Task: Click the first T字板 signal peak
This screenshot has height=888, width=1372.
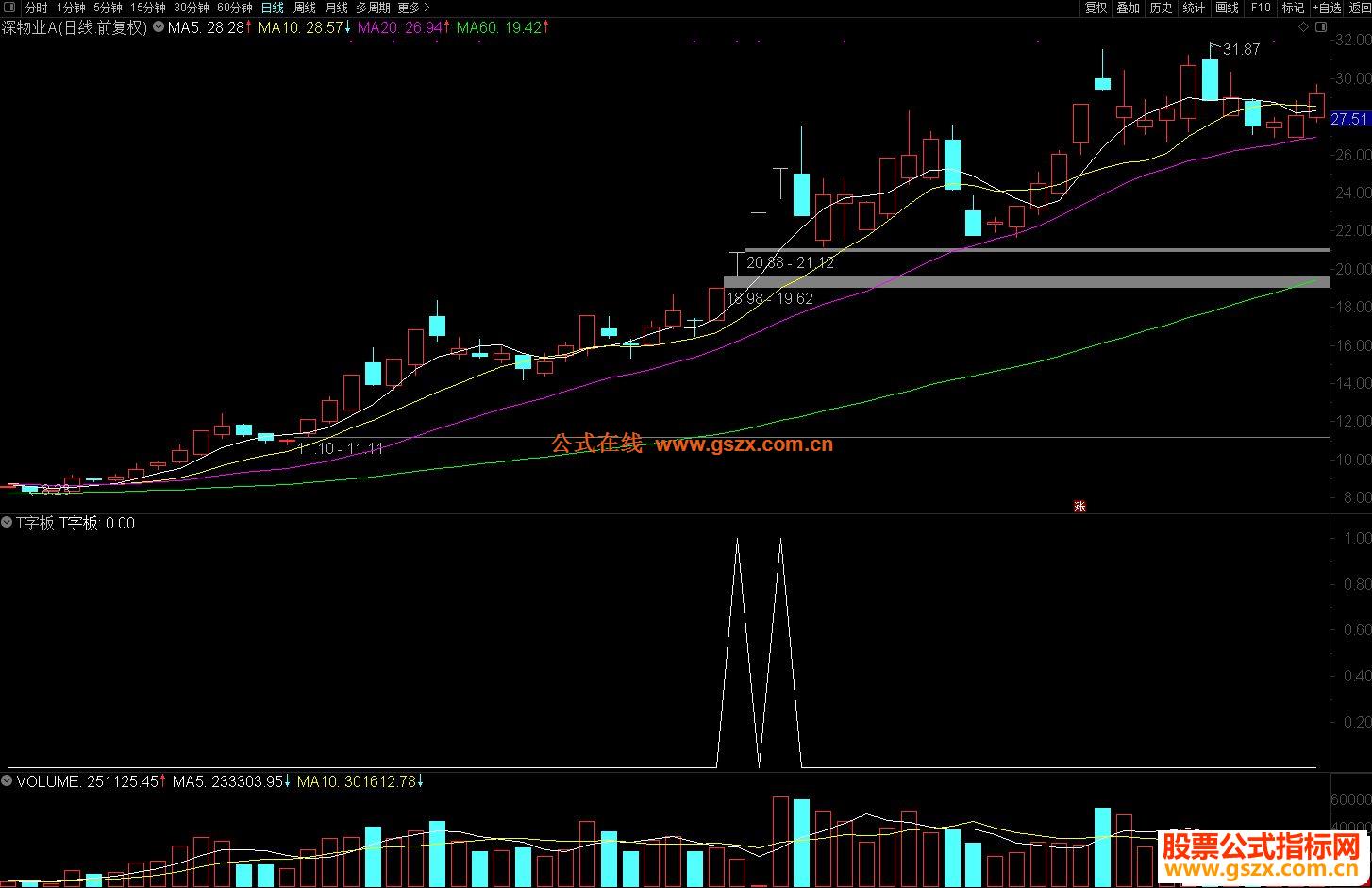Action: tap(737, 539)
